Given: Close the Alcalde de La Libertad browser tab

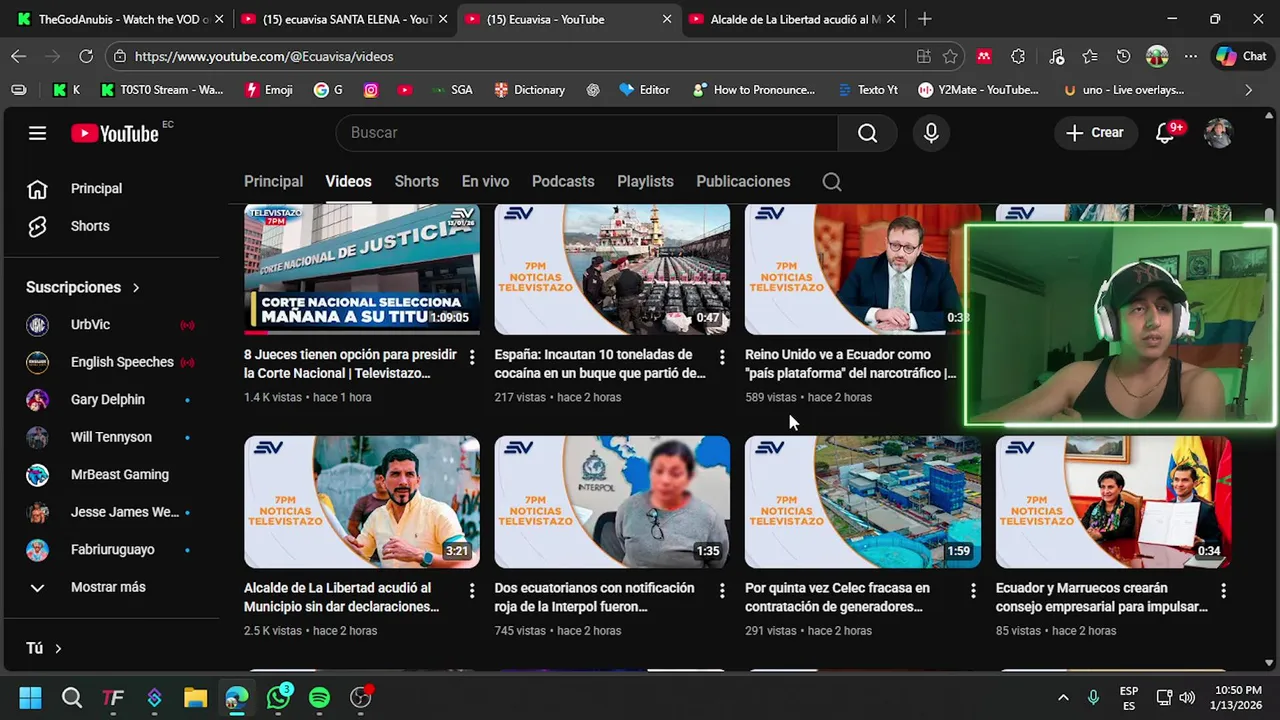Looking at the screenshot, I should point(891,19).
